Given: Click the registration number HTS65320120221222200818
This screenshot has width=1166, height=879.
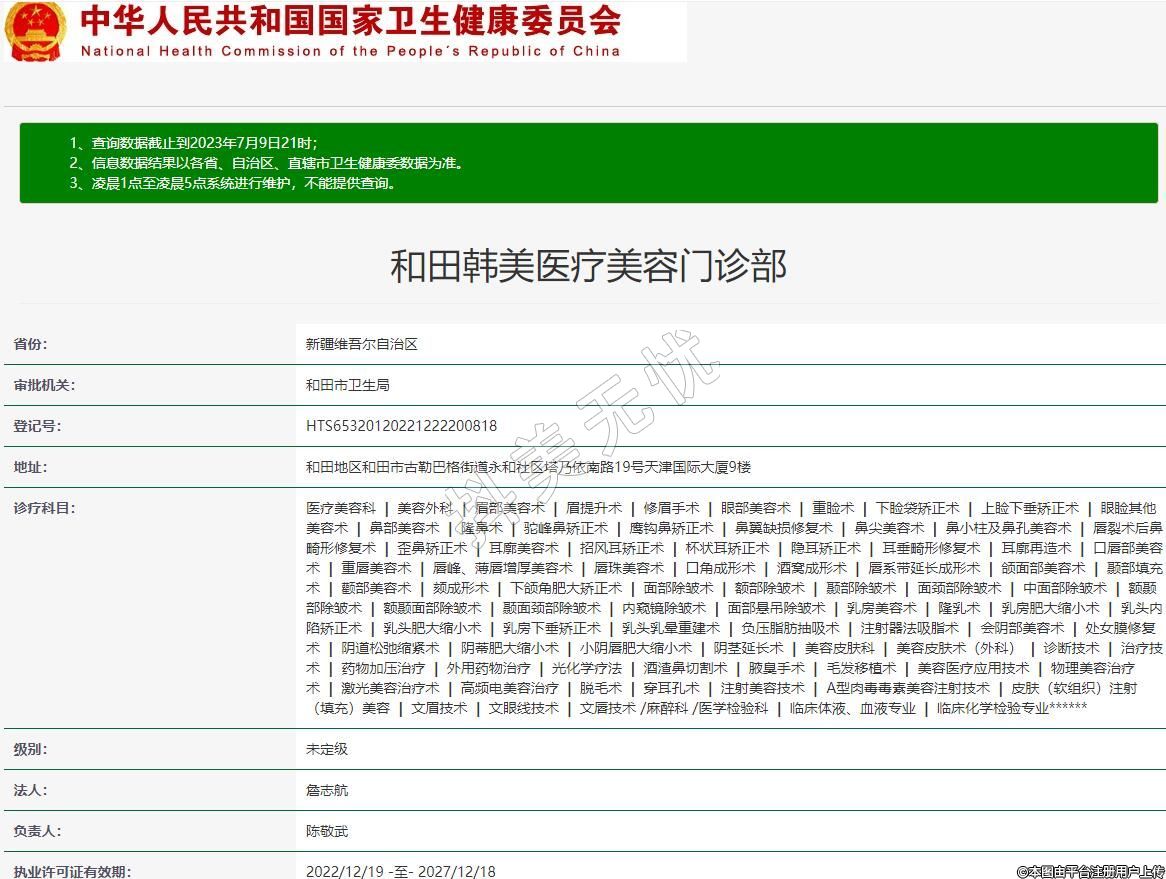Looking at the screenshot, I should click(401, 426).
